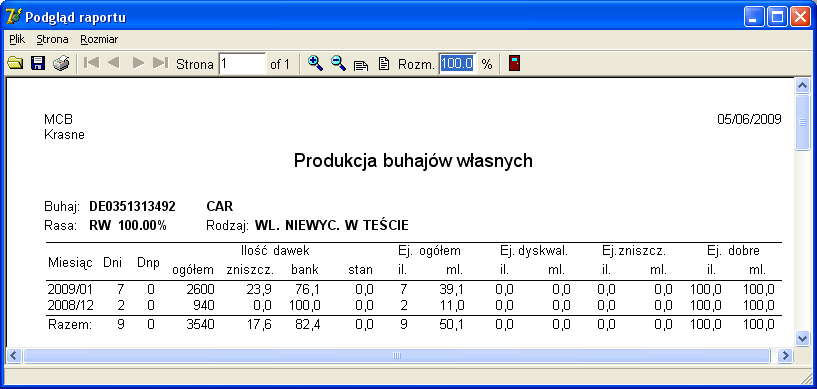Click the value 76,1 bank

(x=308, y=290)
